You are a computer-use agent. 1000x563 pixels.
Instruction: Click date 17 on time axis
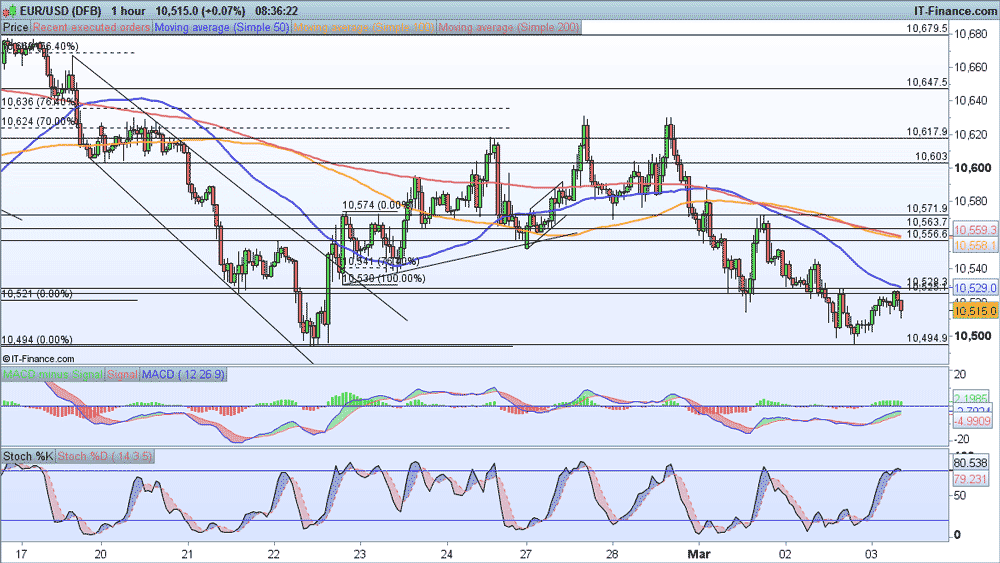click(x=21, y=553)
